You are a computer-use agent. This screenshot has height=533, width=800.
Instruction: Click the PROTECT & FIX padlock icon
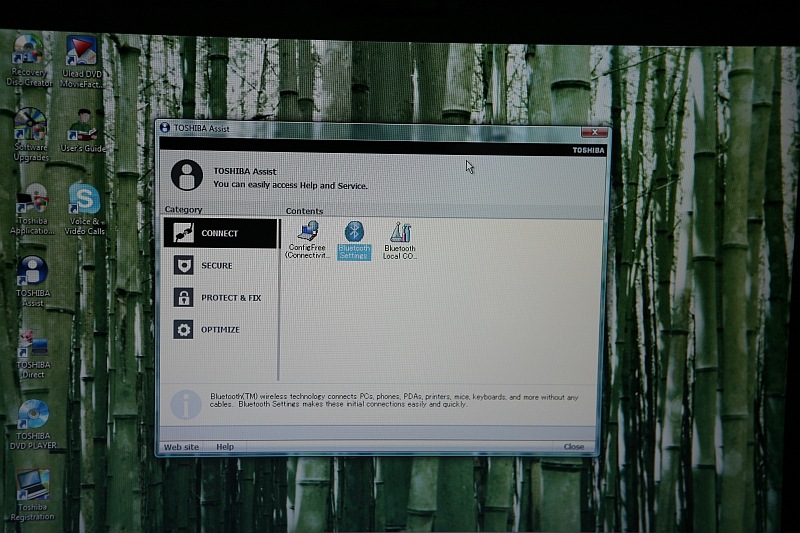[x=183, y=297]
